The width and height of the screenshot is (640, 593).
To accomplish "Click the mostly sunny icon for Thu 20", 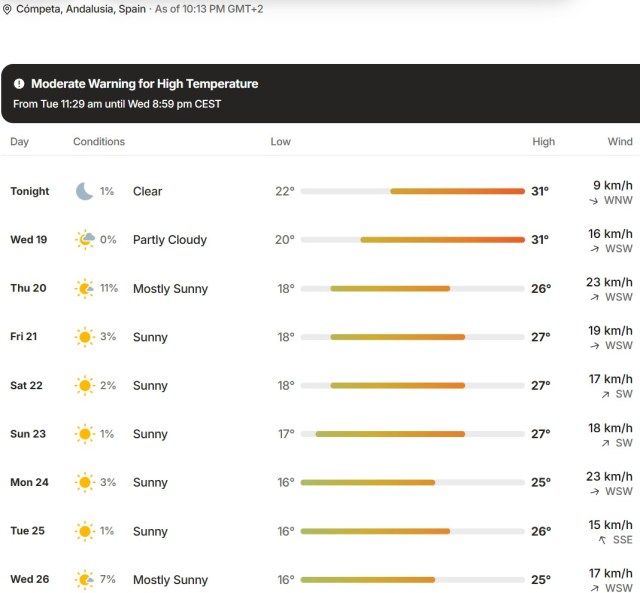I will (x=84, y=289).
